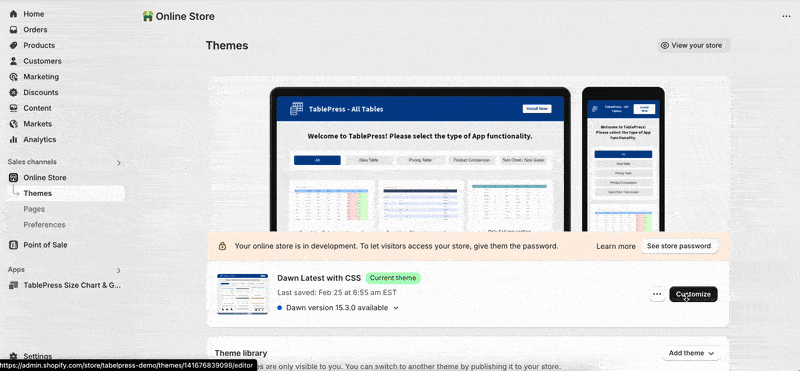Open Marketing via its target icon

tap(14, 77)
